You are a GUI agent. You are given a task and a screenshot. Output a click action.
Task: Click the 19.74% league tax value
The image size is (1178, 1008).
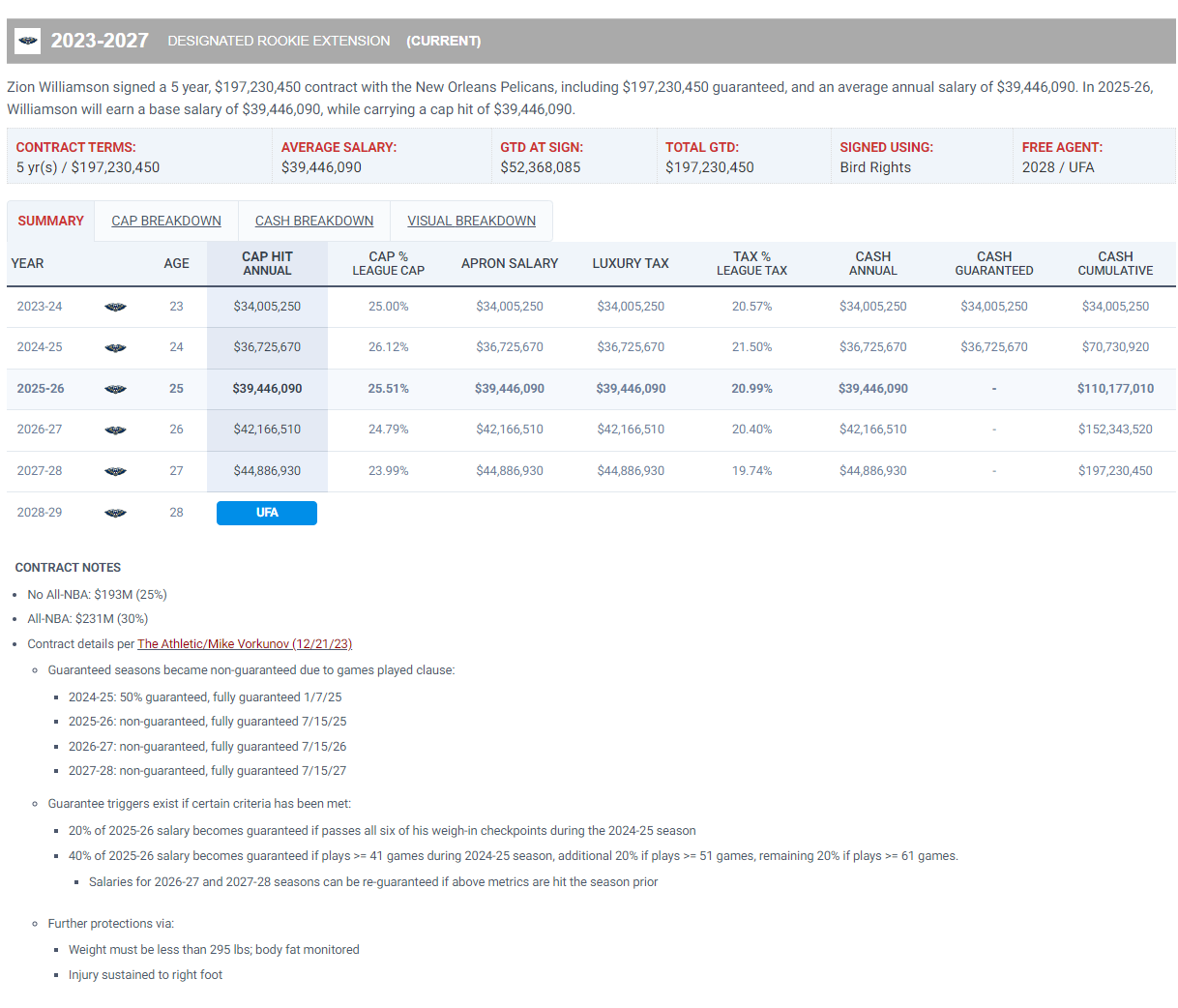[x=751, y=471]
